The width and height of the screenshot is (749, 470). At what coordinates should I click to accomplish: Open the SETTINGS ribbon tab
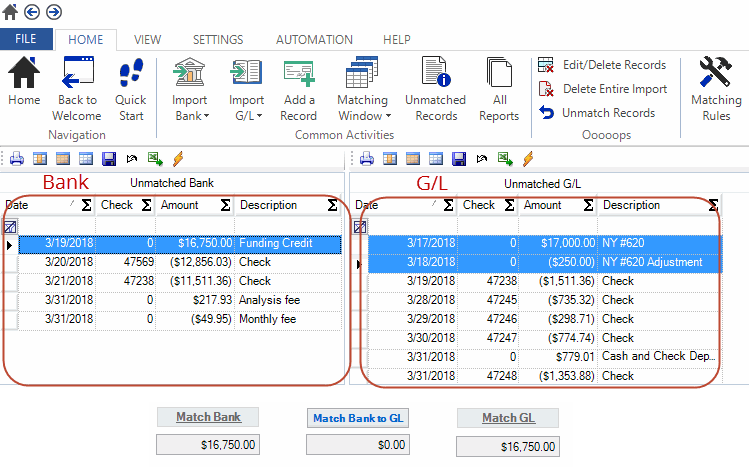218,40
